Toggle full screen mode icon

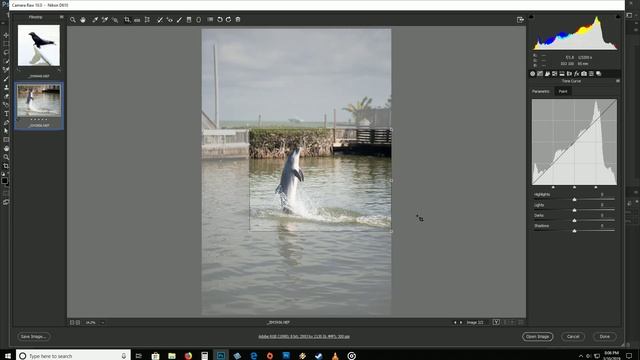click(520, 20)
